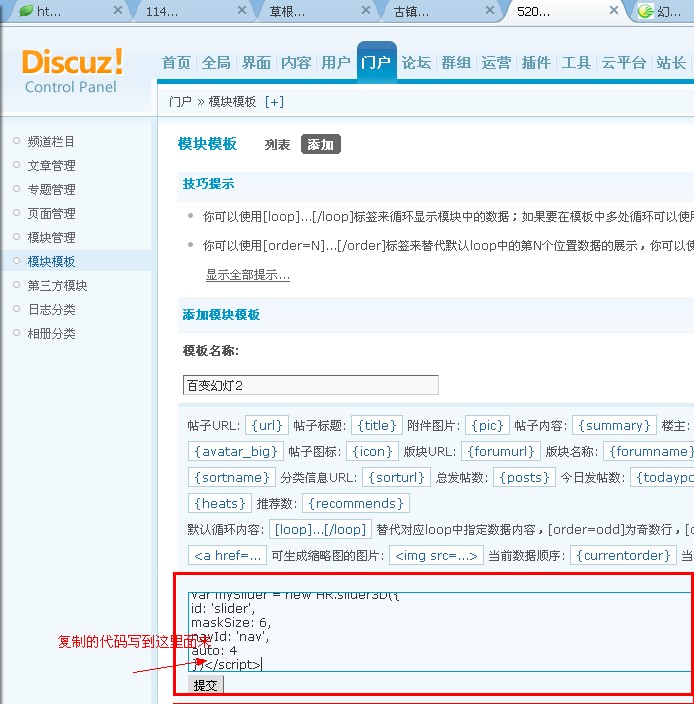The image size is (694, 704).
Task: Open 模块管理 in the left sidebar
Action: [51, 238]
